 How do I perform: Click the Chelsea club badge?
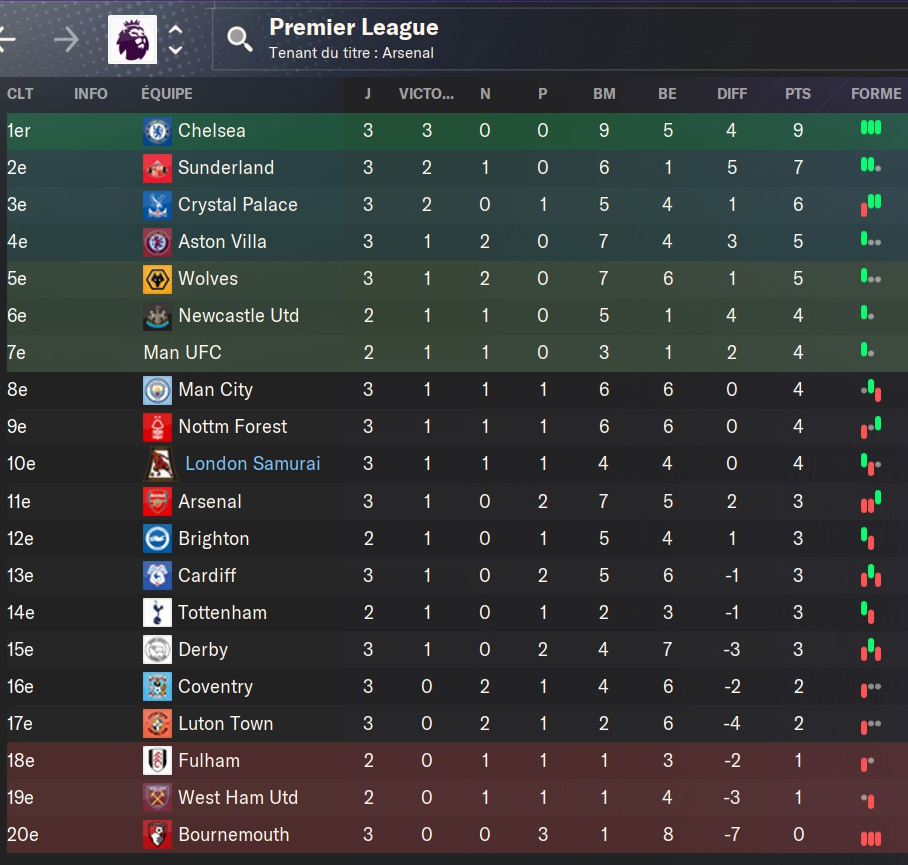(157, 131)
